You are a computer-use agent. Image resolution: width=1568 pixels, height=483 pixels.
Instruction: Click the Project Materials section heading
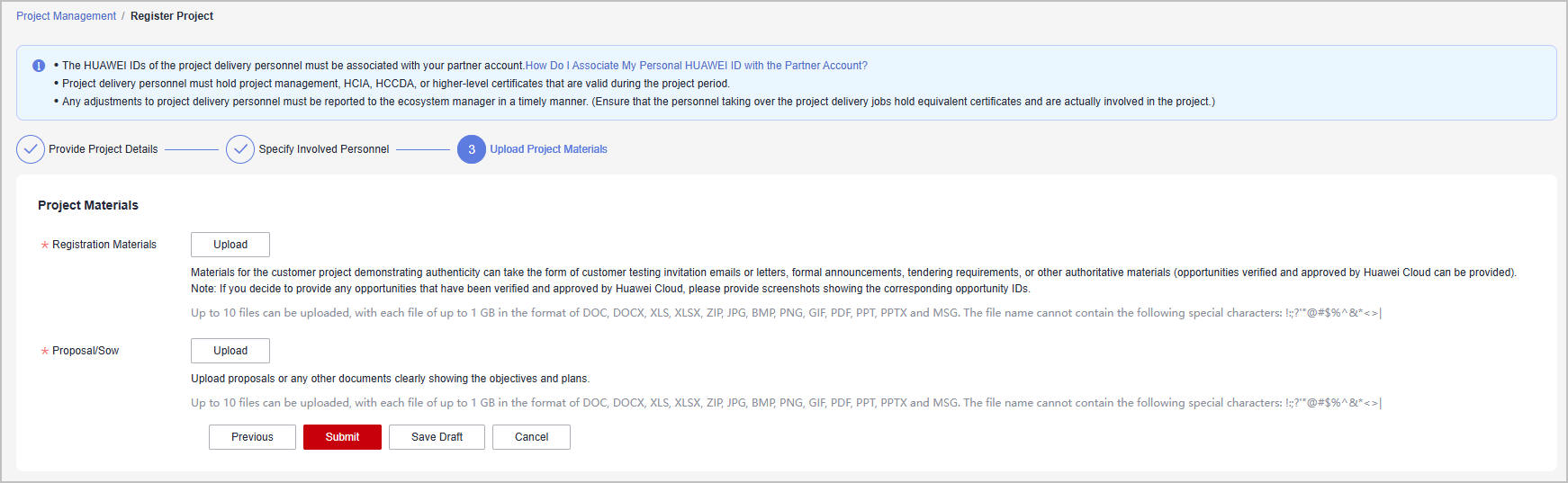pyautogui.click(x=88, y=205)
